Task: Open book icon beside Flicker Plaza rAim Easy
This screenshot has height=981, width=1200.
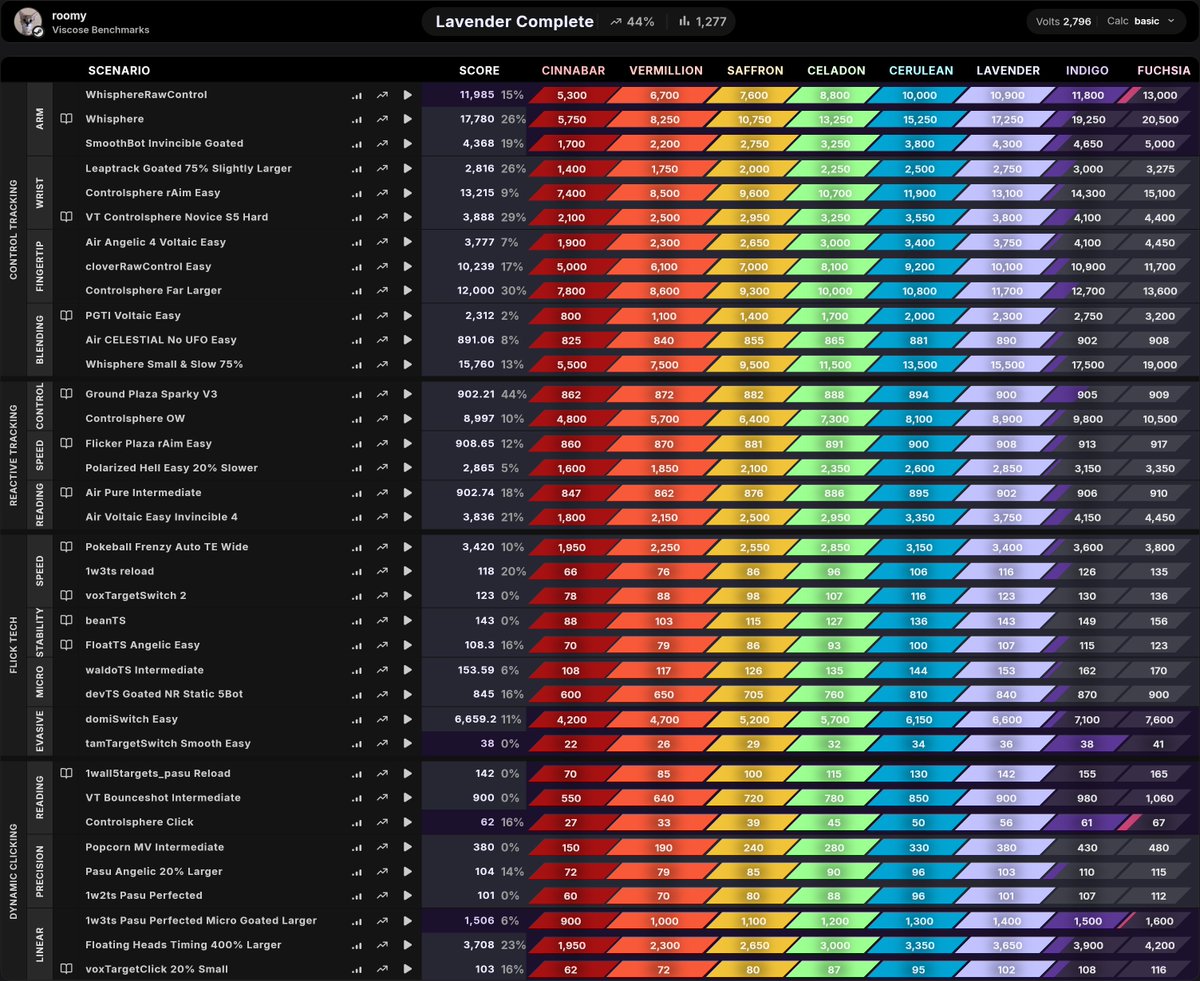Action: (x=67, y=443)
